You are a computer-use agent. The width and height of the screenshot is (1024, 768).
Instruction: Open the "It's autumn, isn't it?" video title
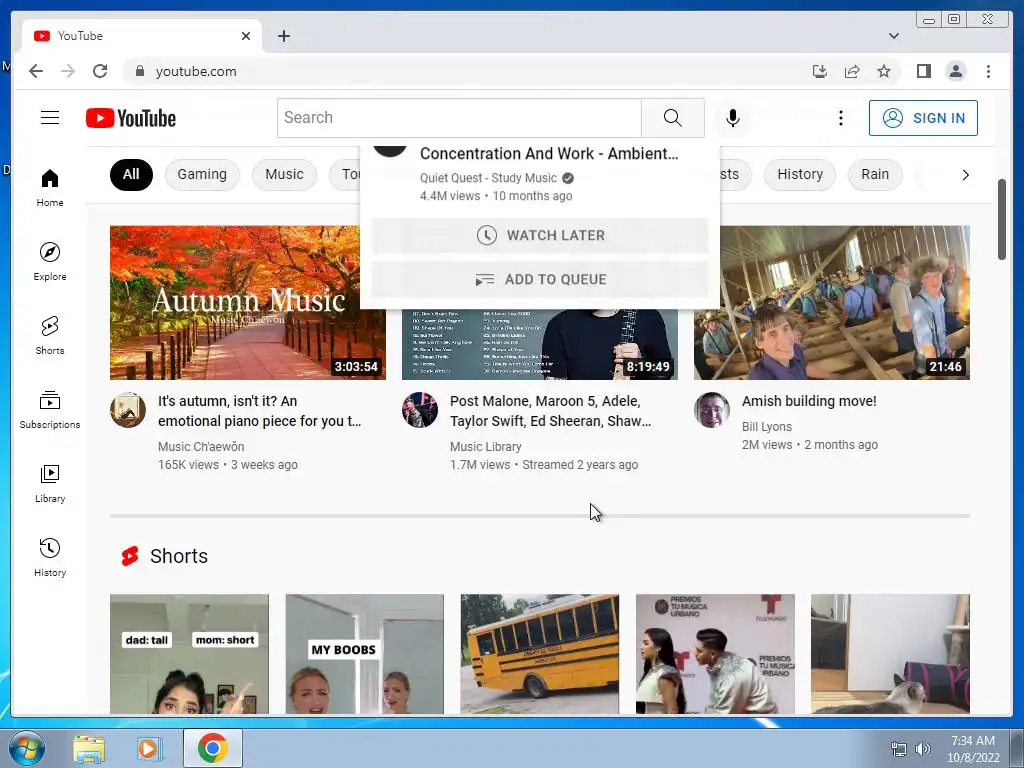coord(259,411)
